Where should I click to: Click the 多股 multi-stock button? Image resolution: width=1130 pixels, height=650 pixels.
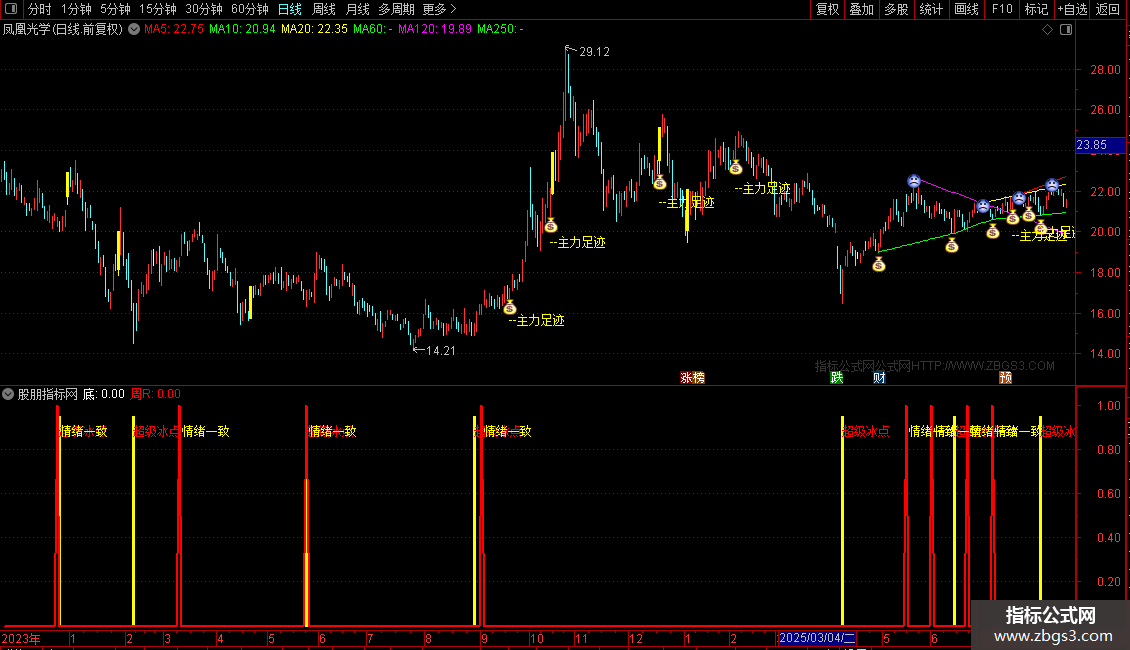[x=896, y=9]
